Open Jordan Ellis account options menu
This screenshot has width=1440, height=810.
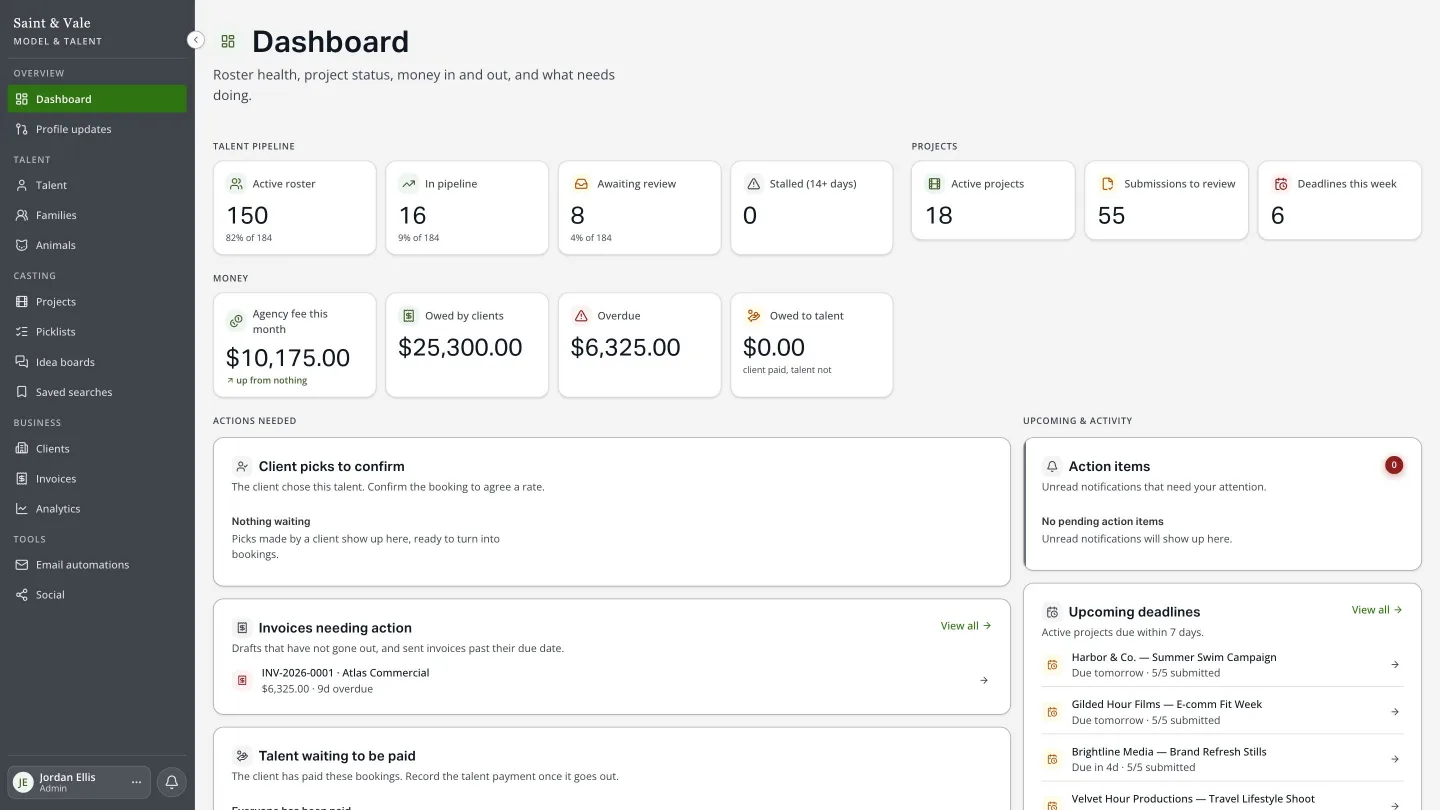137,782
